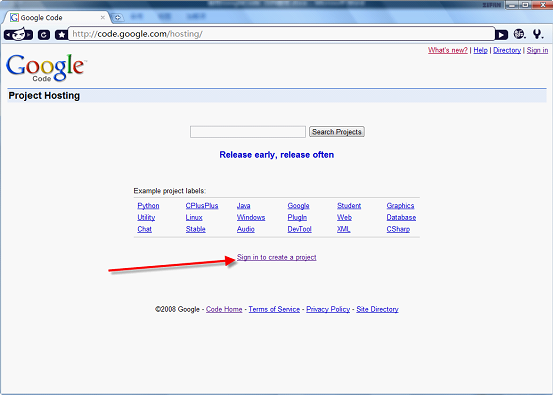Open the Directory link at the top
Screen dimensions: 553x395
pyautogui.click(x=507, y=50)
